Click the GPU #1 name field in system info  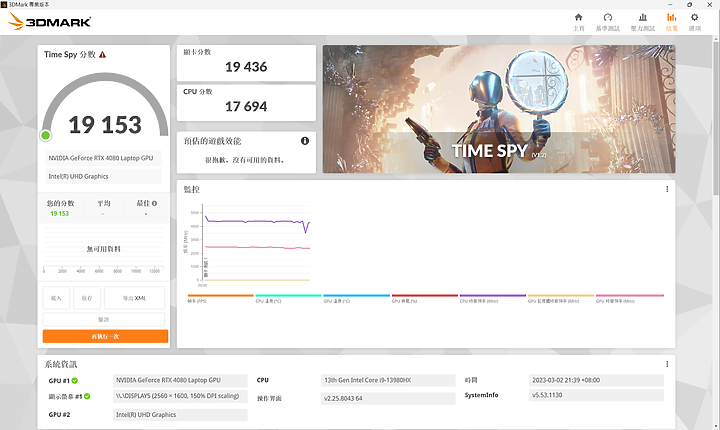coord(180,380)
